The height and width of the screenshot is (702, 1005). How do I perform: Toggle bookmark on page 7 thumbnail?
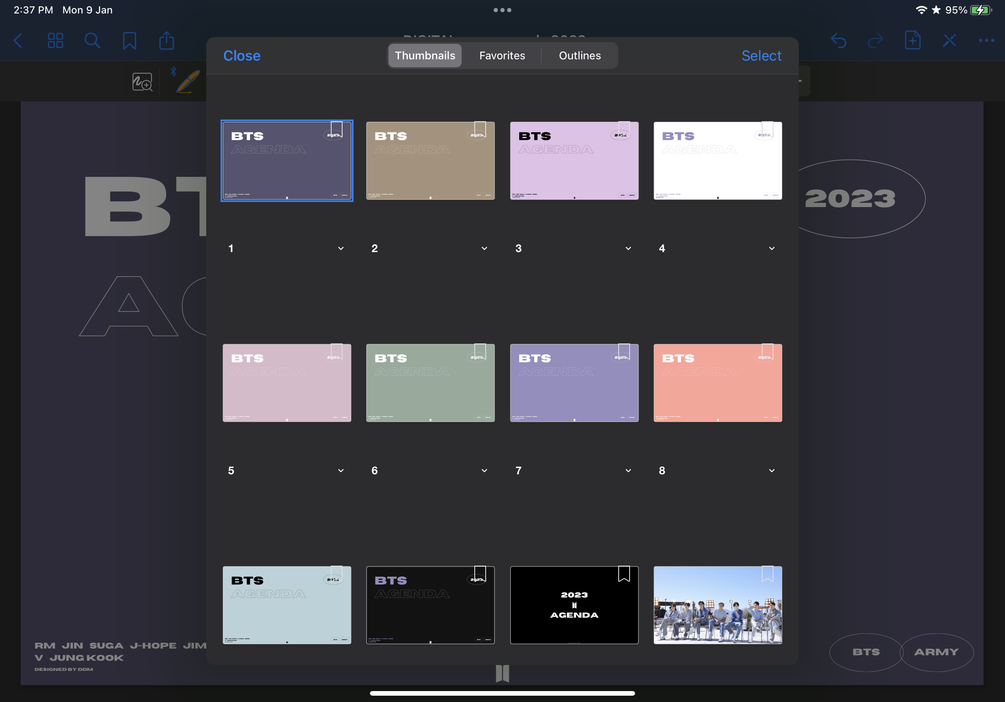tap(624, 351)
